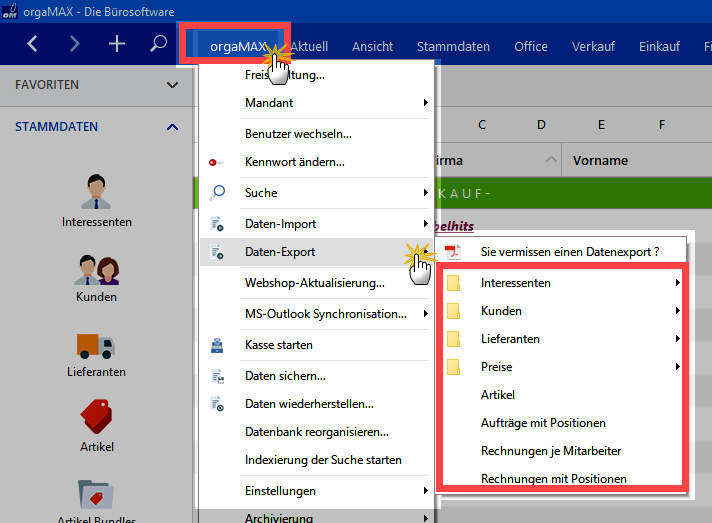712x523 pixels.
Task: Go forward with the right arrow
Action: coord(74,44)
